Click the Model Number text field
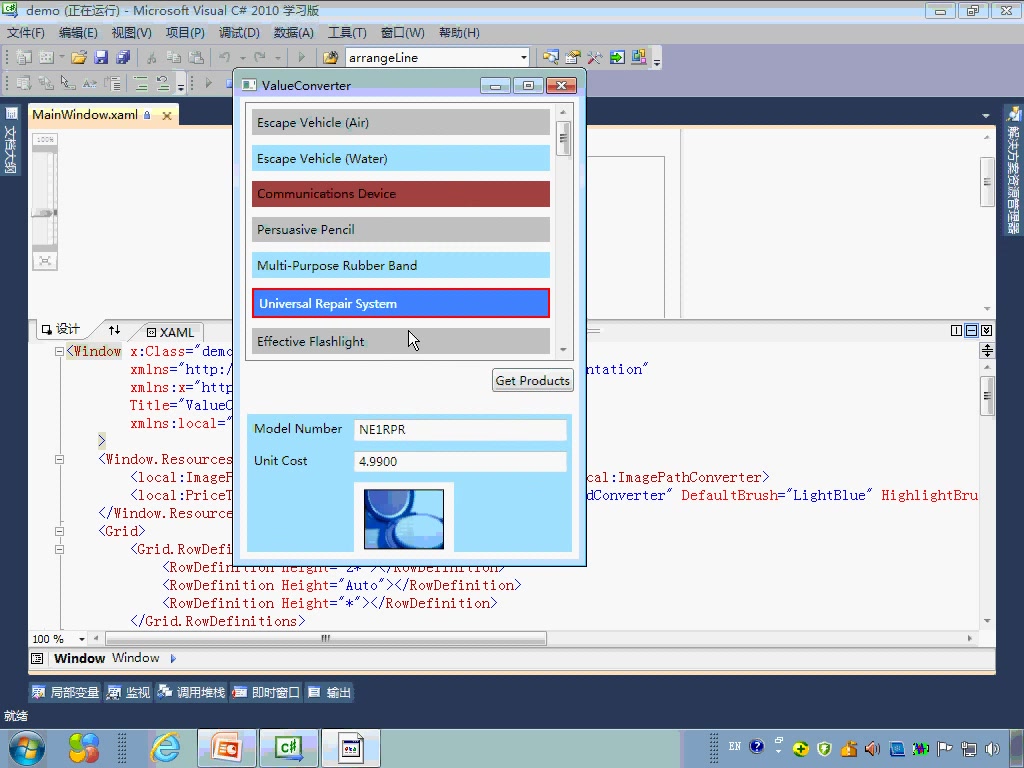The height and width of the screenshot is (768, 1024). pyautogui.click(x=460, y=430)
